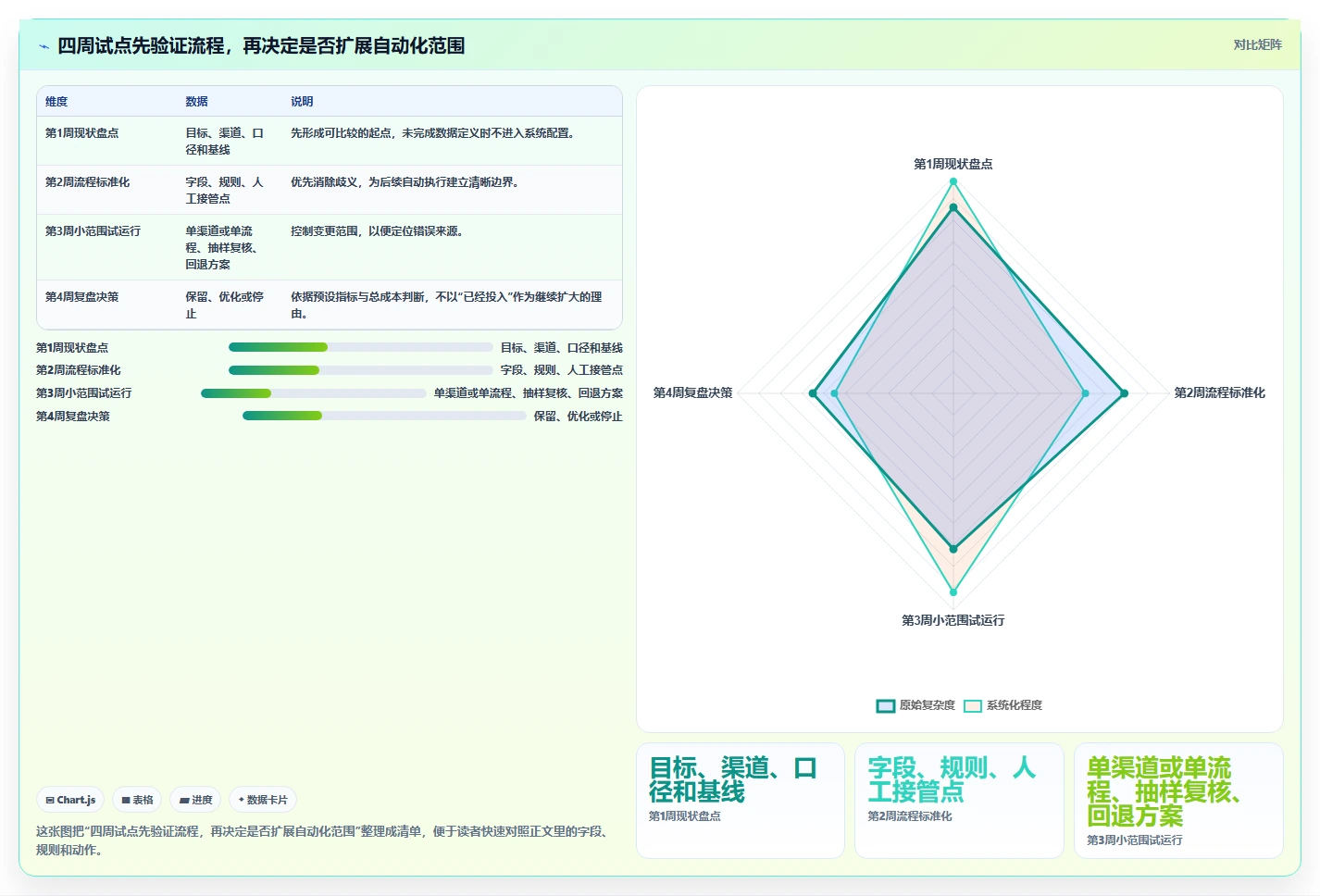Click radar axis label 第1周现状盘点

click(953, 164)
